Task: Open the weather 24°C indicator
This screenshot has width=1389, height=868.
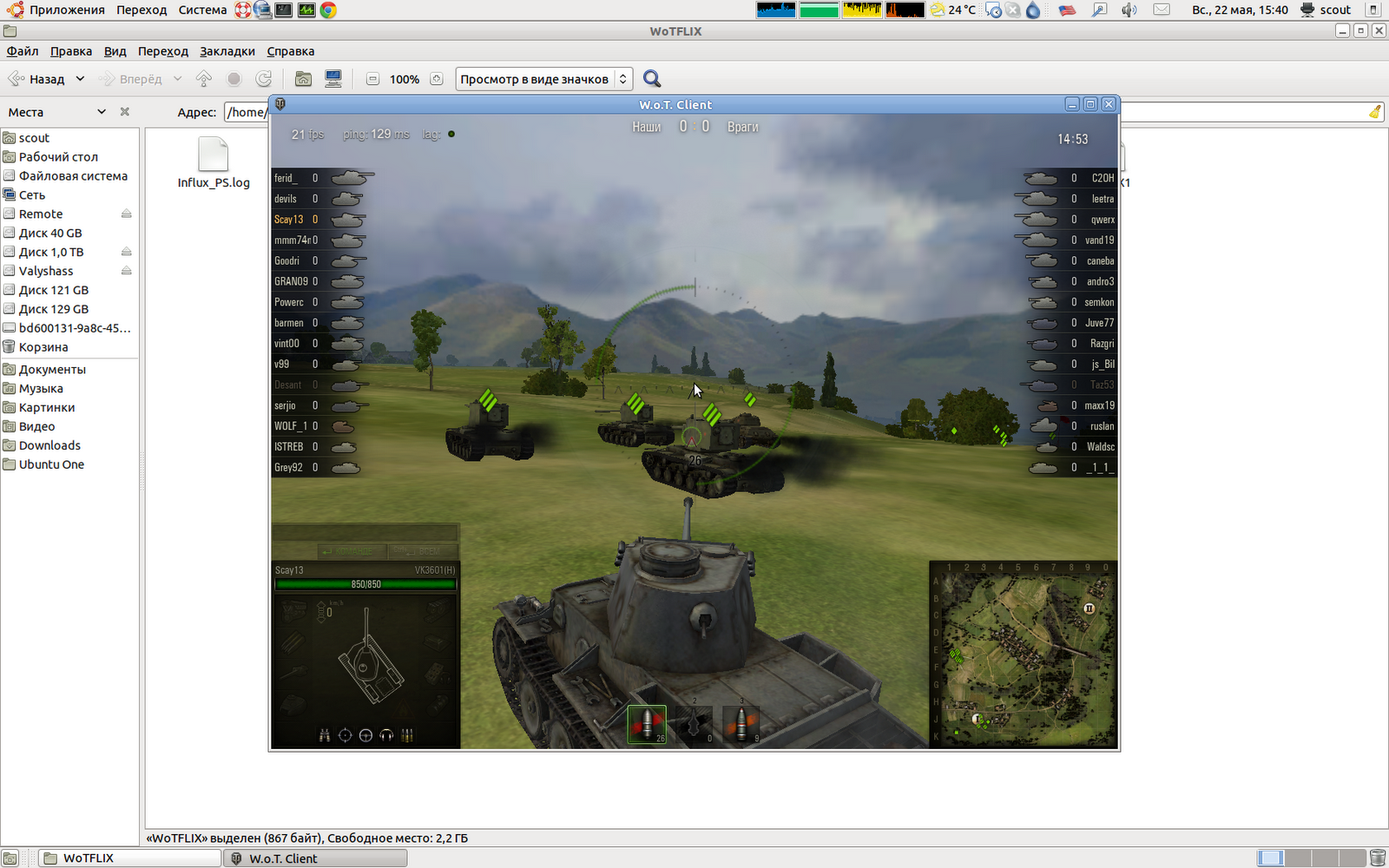Action: coord(953,10)
